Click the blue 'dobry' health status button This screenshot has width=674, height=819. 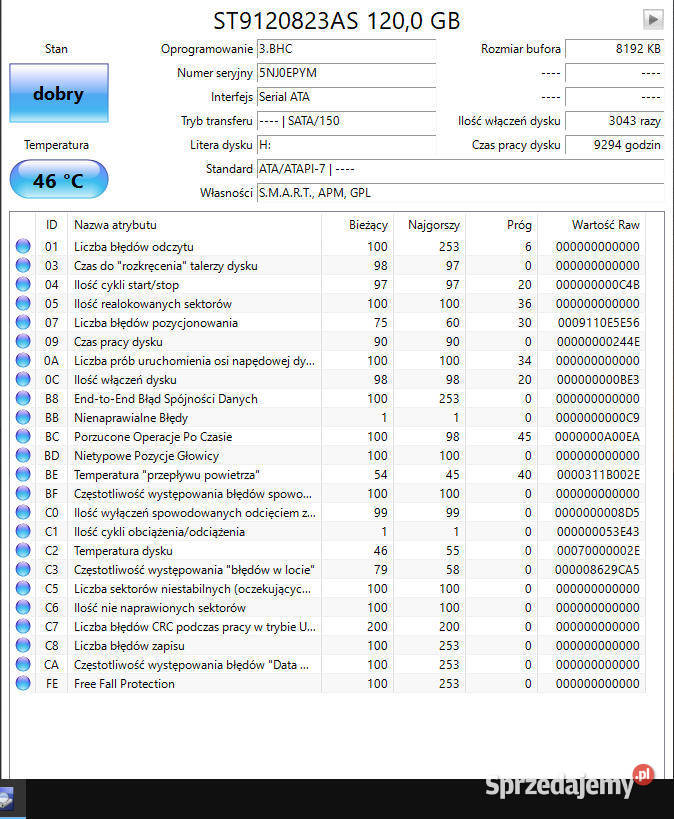click(x=59, y=93)
